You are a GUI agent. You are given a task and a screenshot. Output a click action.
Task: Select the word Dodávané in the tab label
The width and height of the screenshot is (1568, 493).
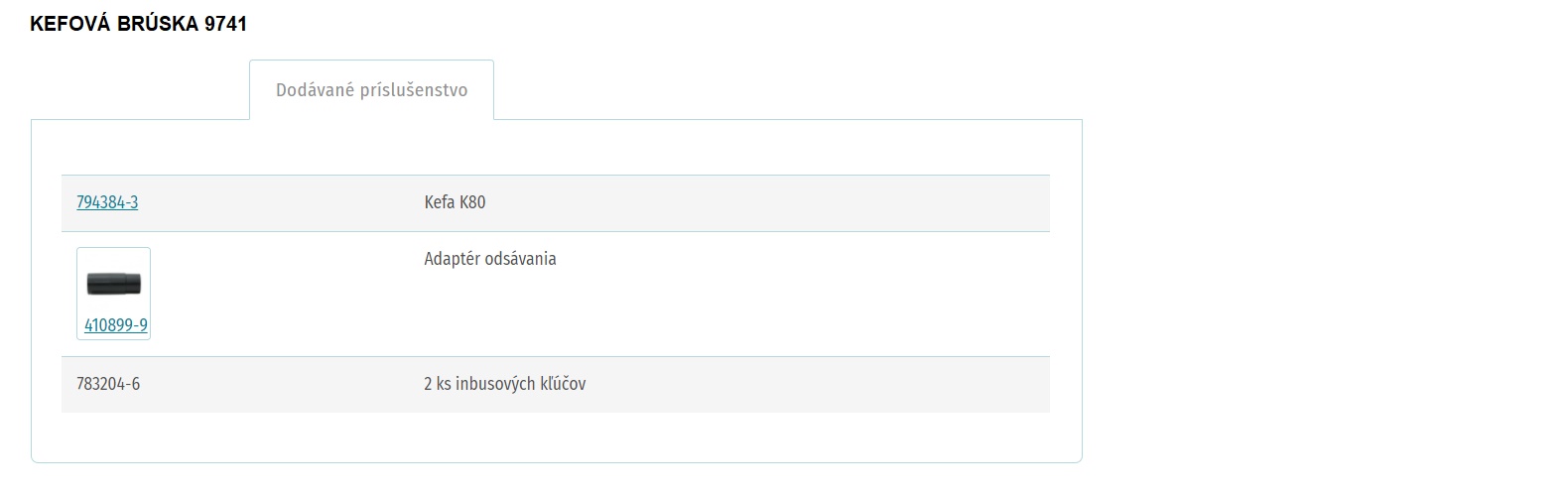click(x=315, y=90)
